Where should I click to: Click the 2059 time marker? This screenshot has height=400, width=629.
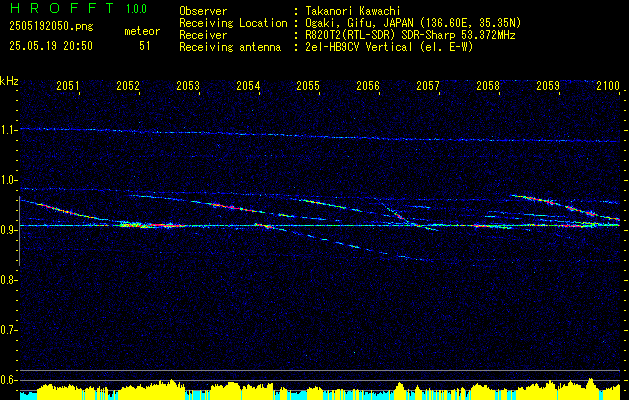click(x=548, y=85)
